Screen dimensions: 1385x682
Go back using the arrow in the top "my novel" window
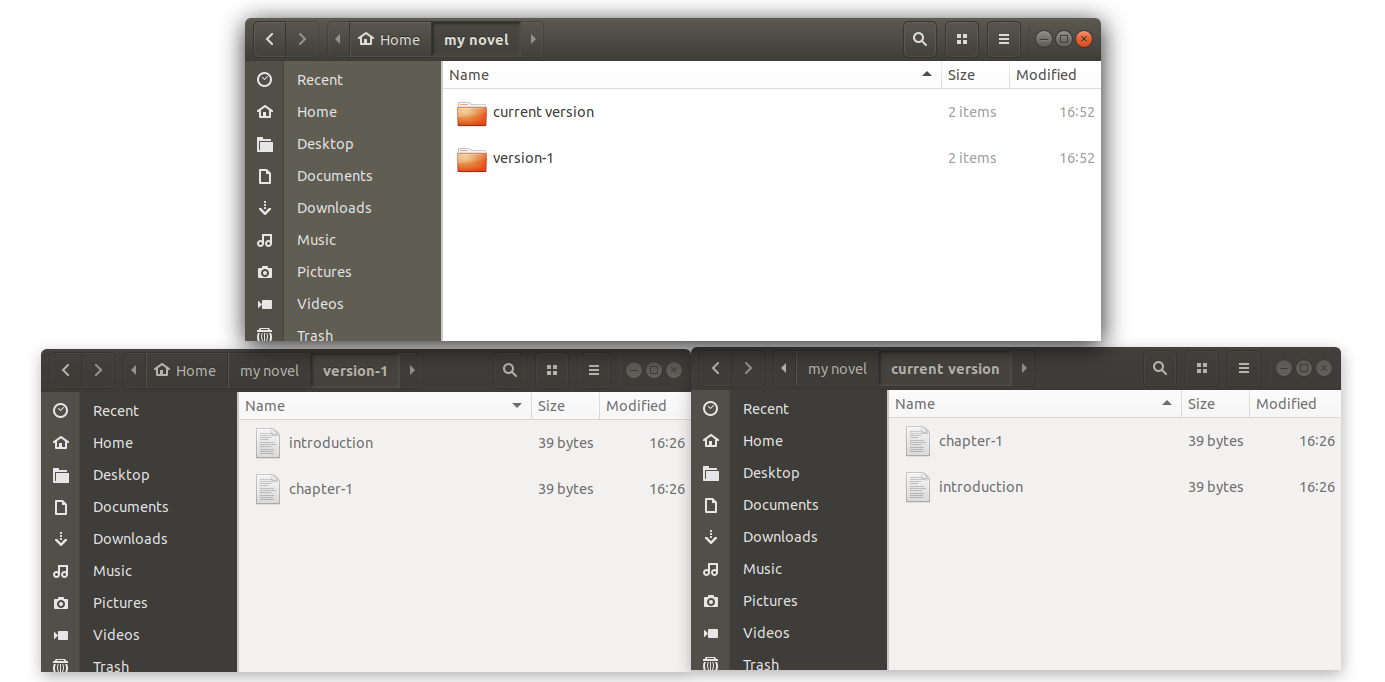[270, 40]
